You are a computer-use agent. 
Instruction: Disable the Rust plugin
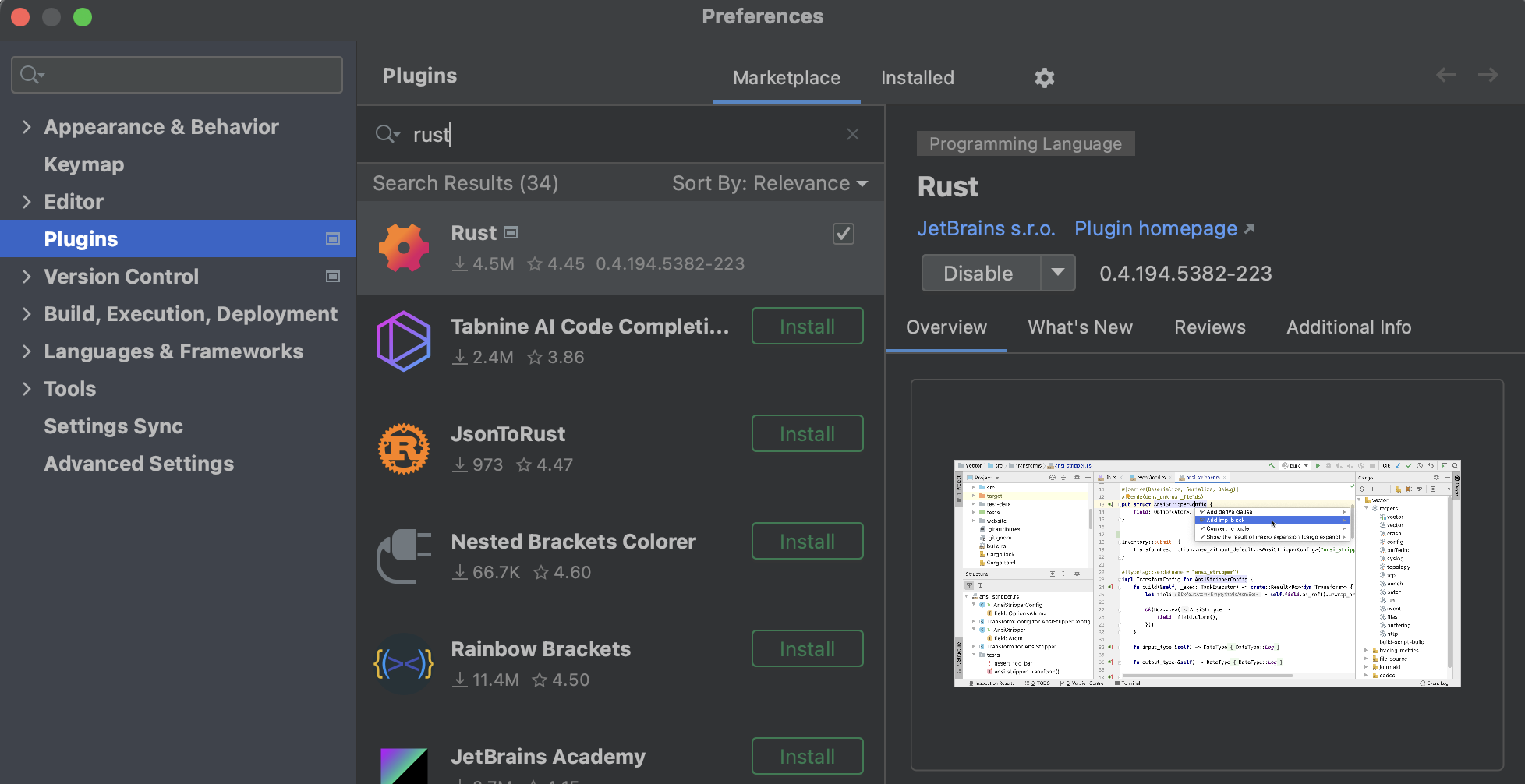click(979, 273)
